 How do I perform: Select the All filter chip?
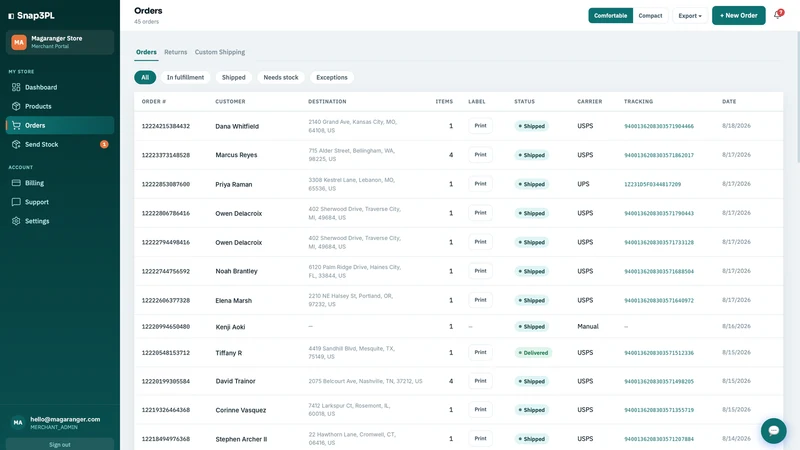145,78
